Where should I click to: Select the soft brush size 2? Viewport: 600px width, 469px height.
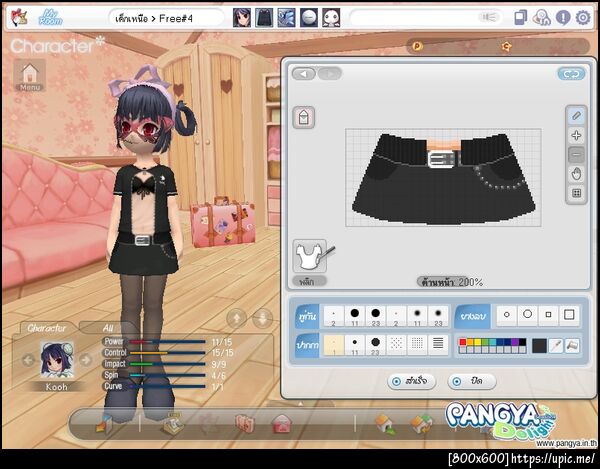tap(396, 316)
